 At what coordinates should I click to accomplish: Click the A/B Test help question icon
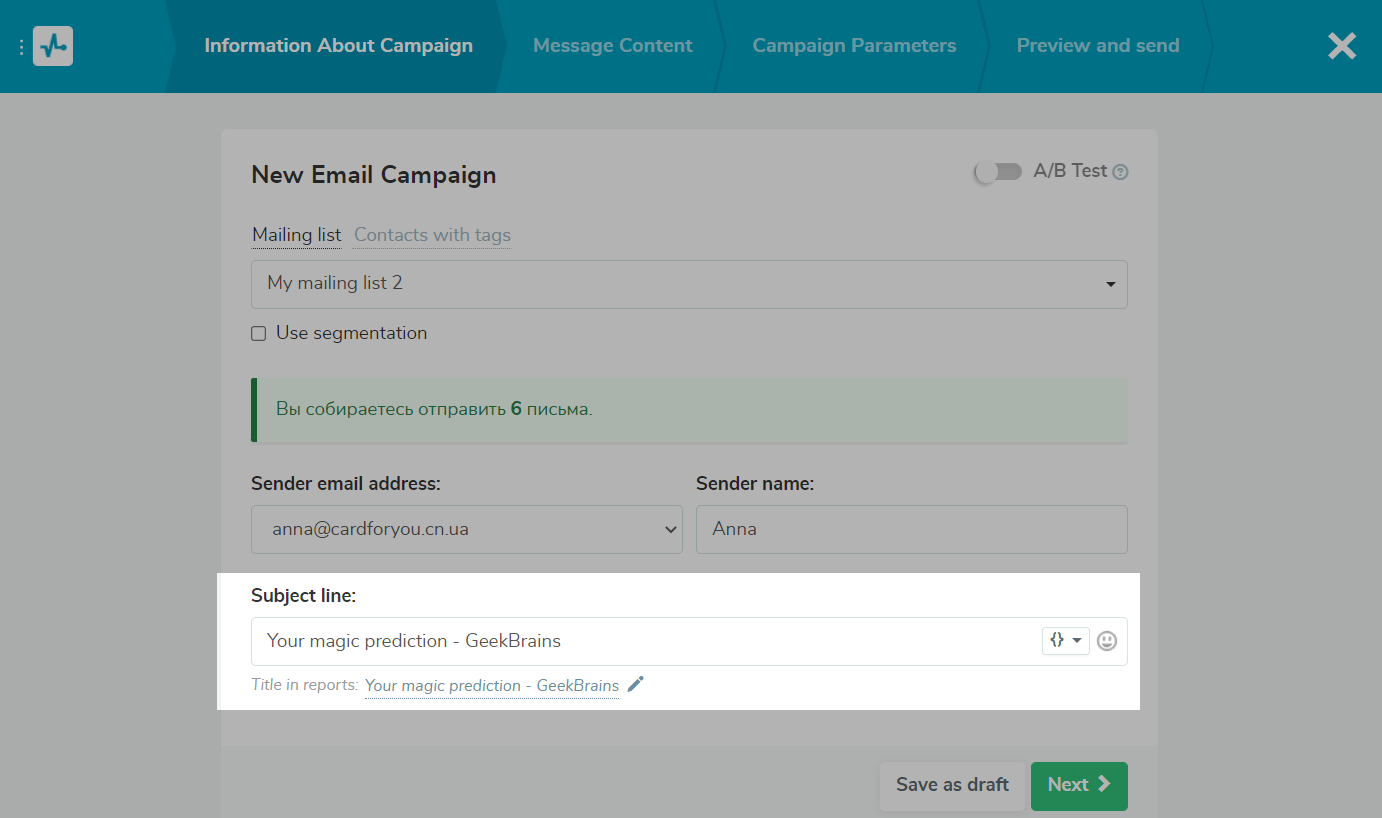point(1121,172)
